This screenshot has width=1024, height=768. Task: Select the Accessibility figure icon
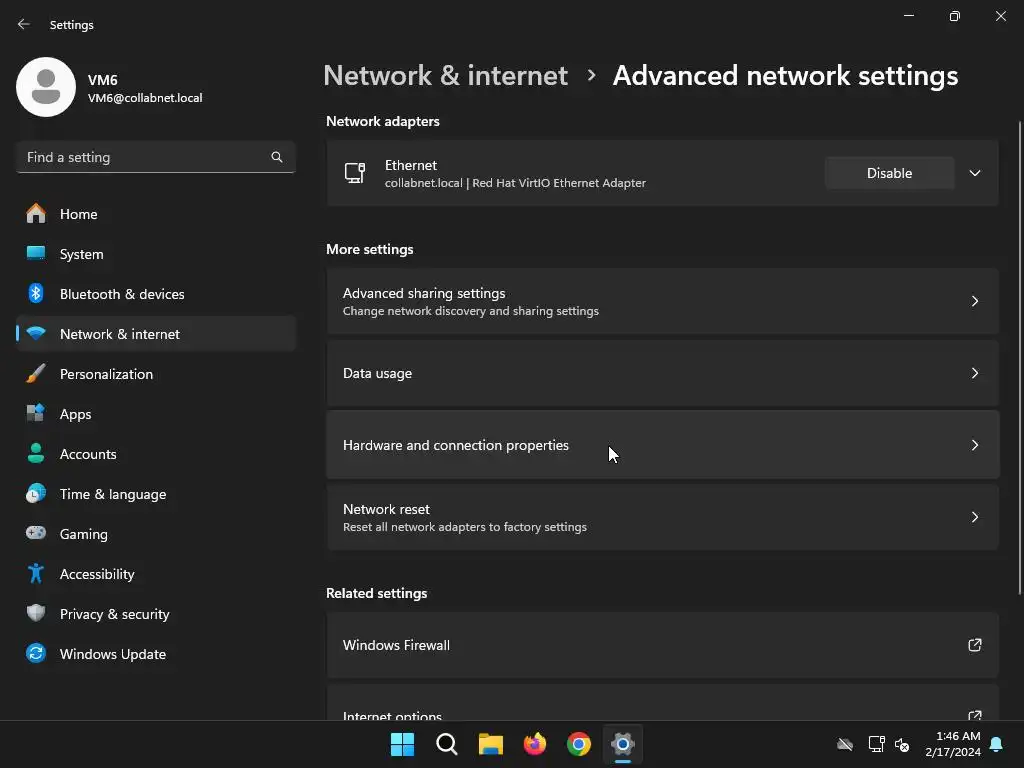36,574
